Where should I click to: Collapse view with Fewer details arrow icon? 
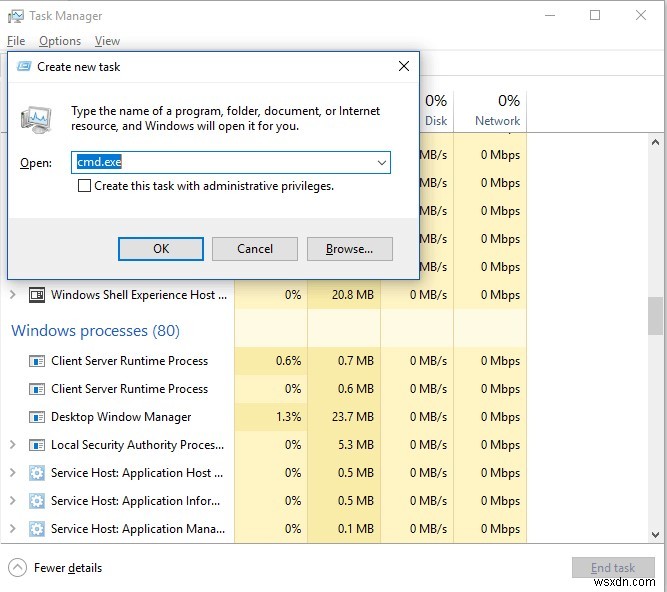pos(17,568)
